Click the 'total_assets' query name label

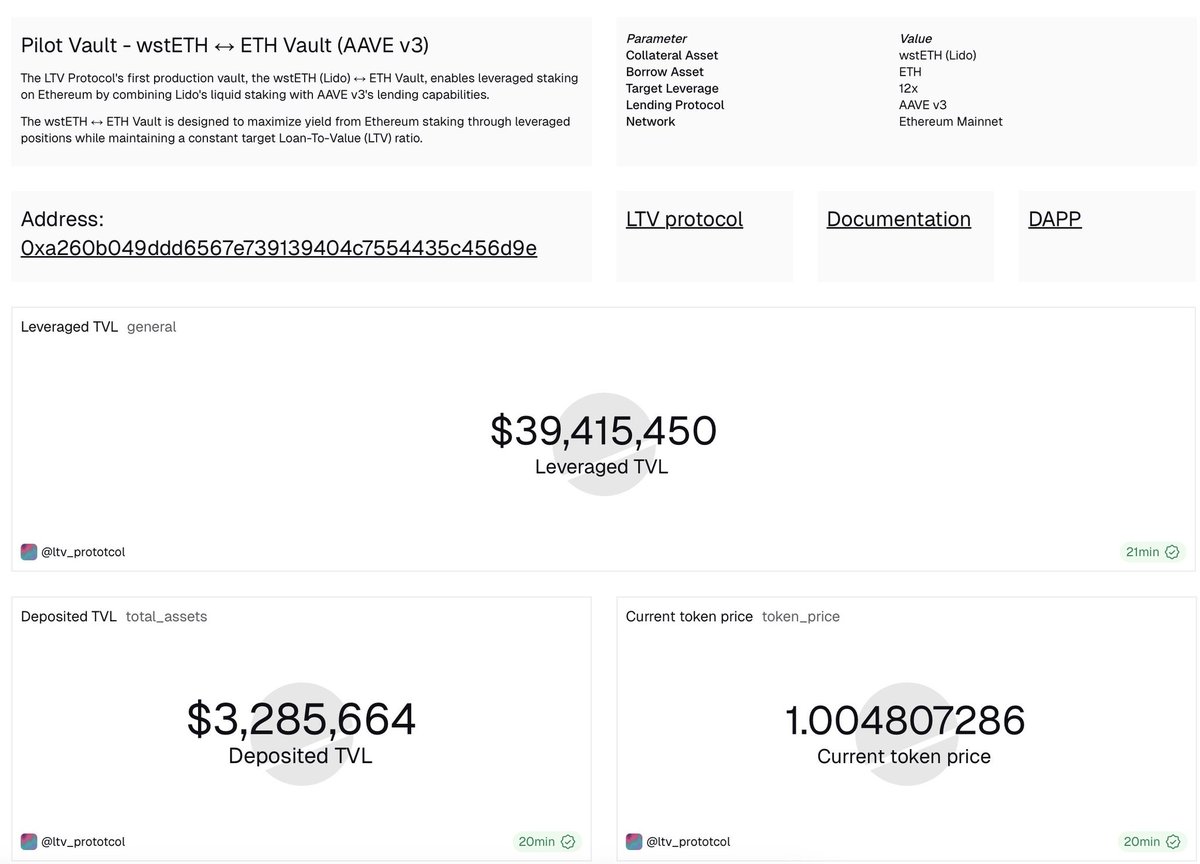166,617
